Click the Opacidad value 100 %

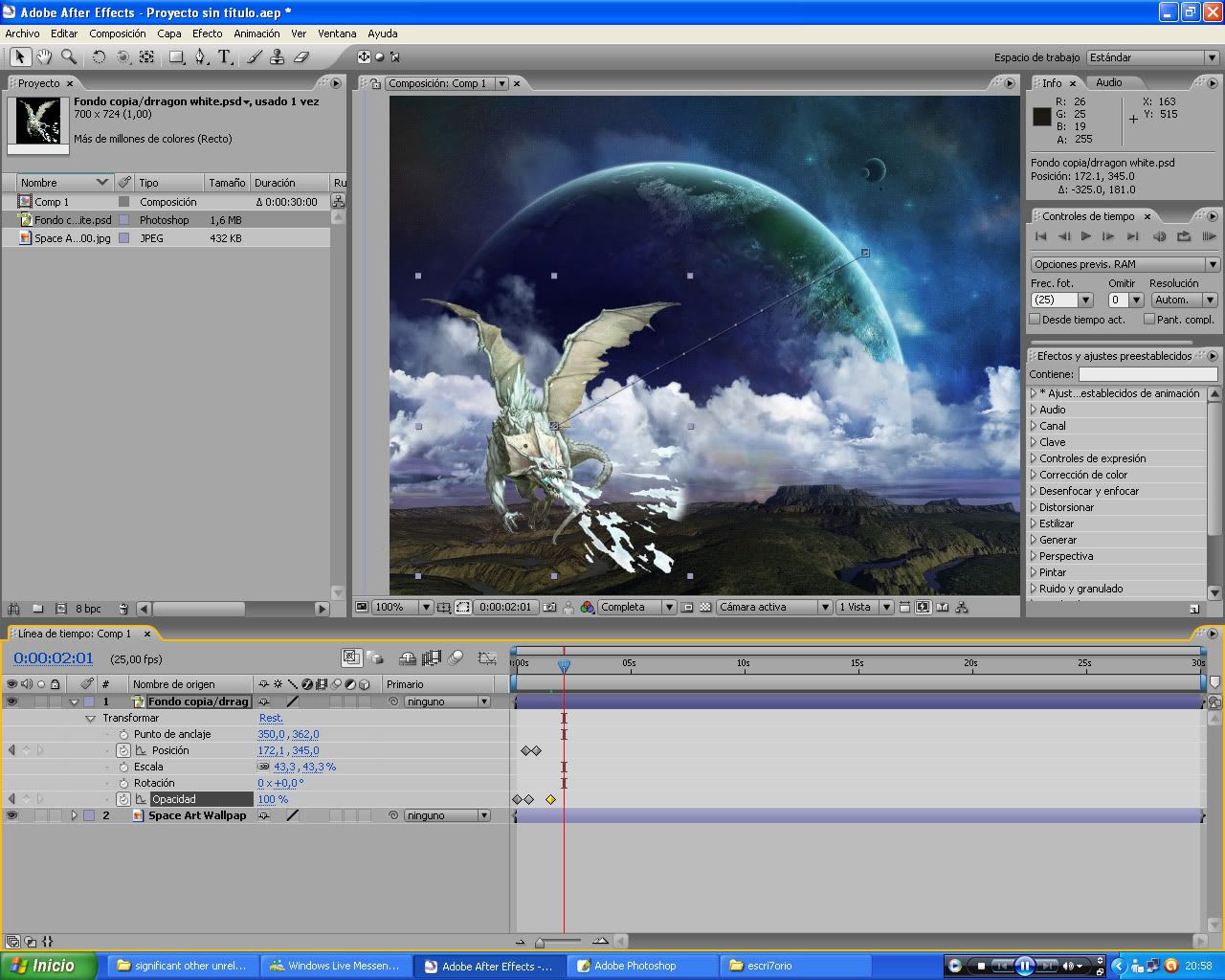click(x=273, y=799)
